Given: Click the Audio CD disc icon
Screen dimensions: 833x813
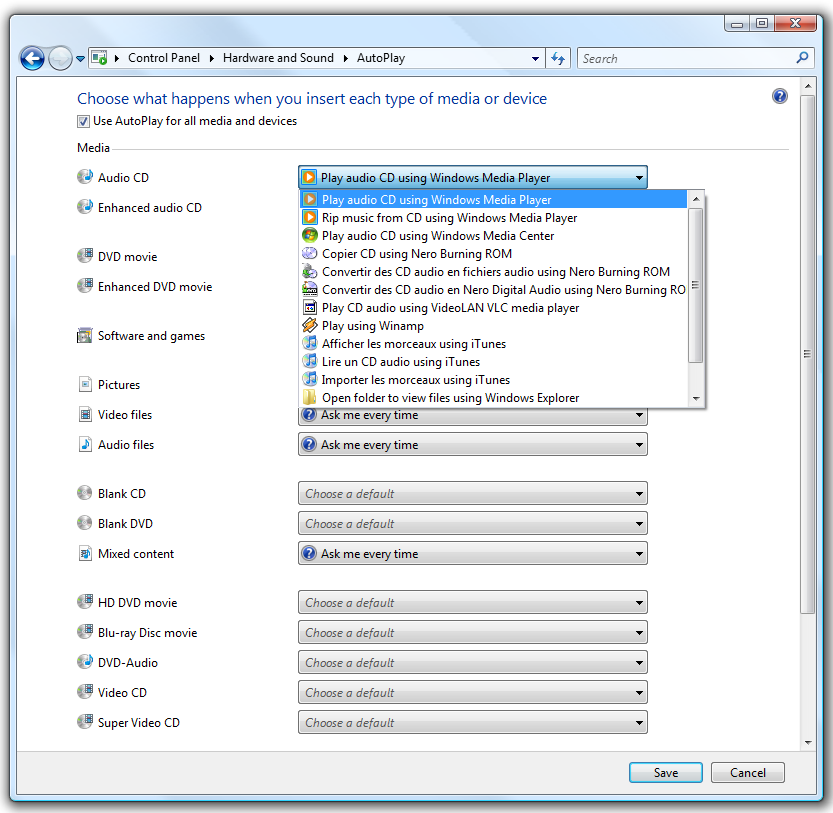Looking at the screenshot, I should click(85, 177).
